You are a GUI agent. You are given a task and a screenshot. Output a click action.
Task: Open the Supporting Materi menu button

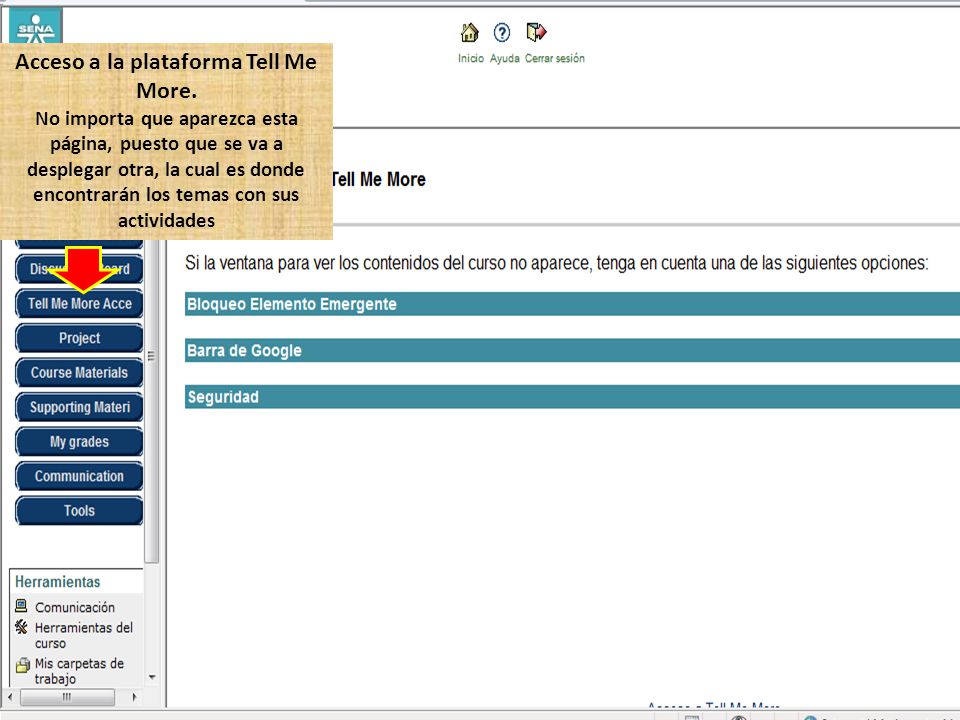(x=79, y=407)
